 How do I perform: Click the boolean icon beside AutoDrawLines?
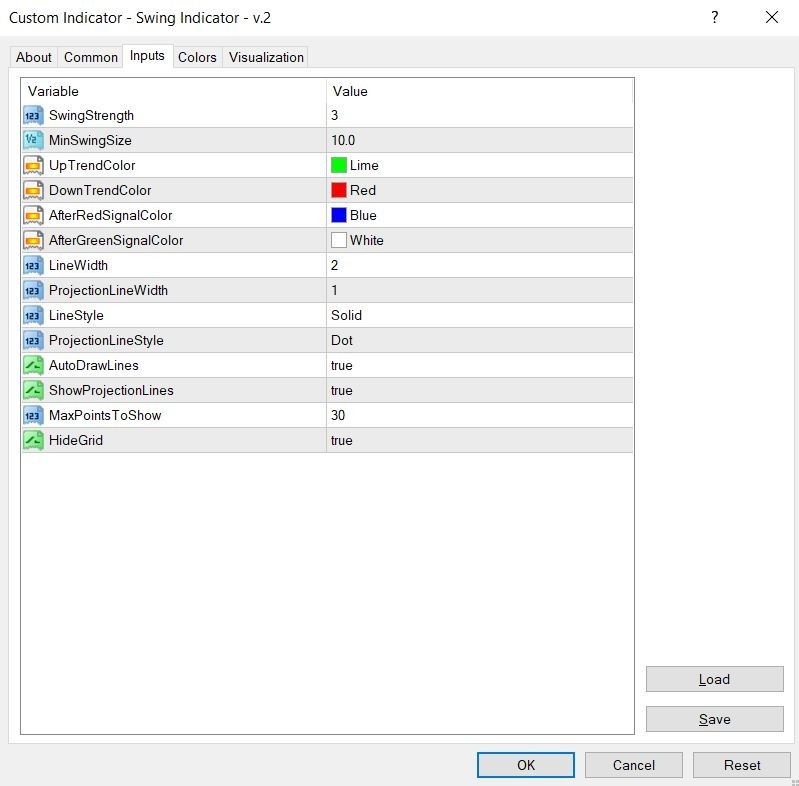(33, 365)
